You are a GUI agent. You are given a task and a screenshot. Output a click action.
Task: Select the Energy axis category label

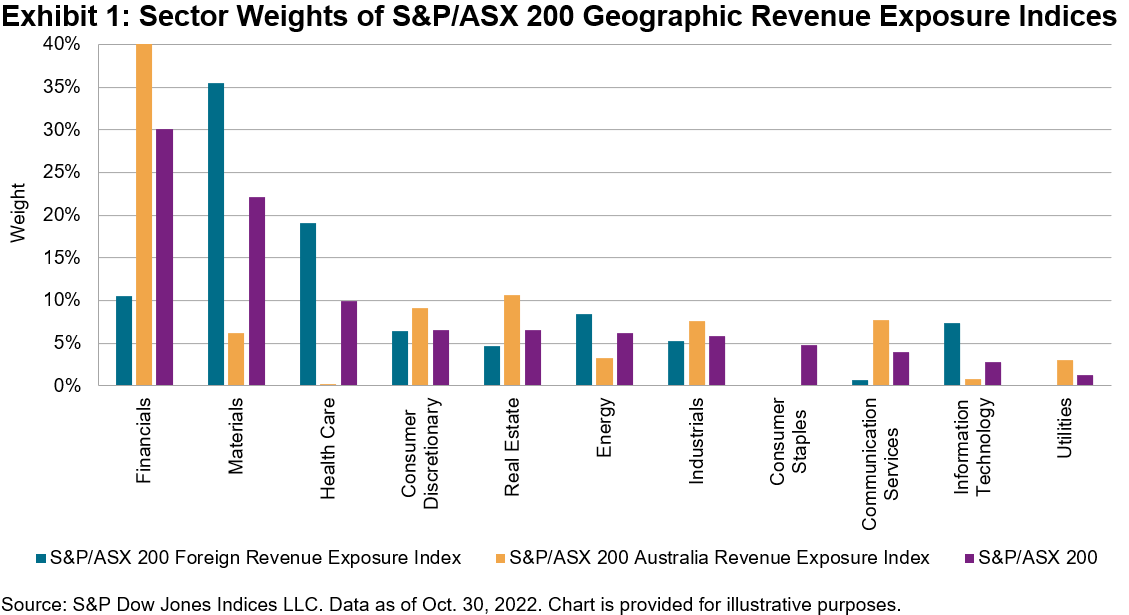point(604,426)
